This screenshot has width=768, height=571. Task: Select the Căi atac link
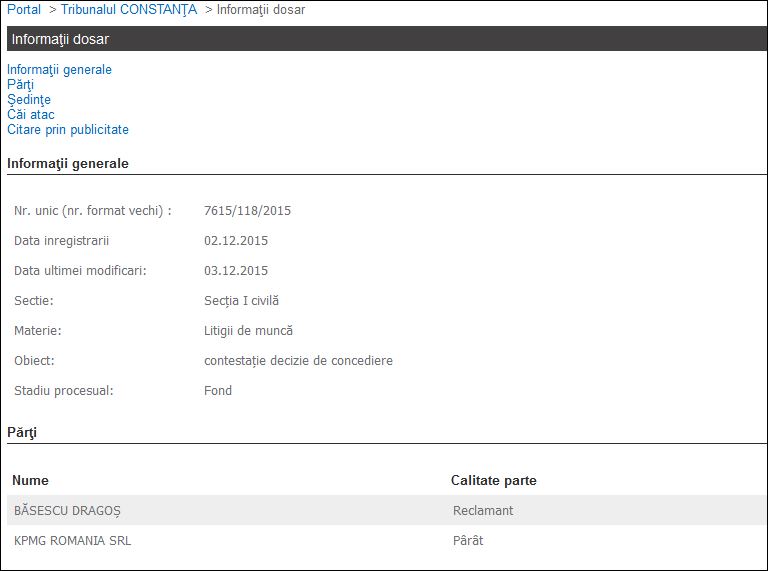(30, 115)
